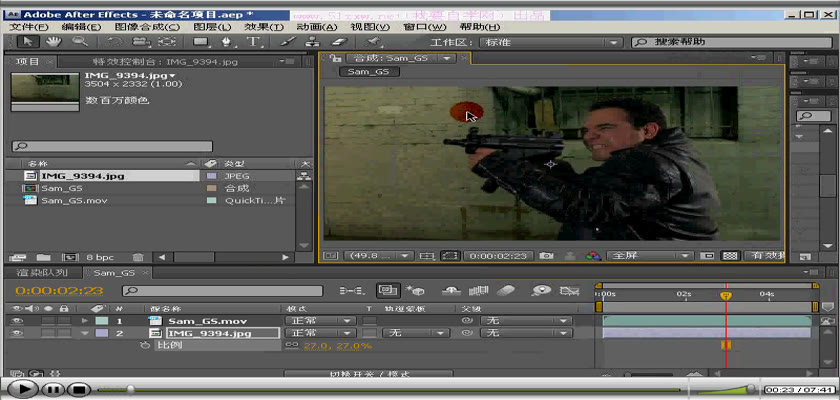Viewport: 840px width, 400px height.
Task: Open the parent dropdown for Sam_GS.mov layer
Action: click(x=526, y=320)
